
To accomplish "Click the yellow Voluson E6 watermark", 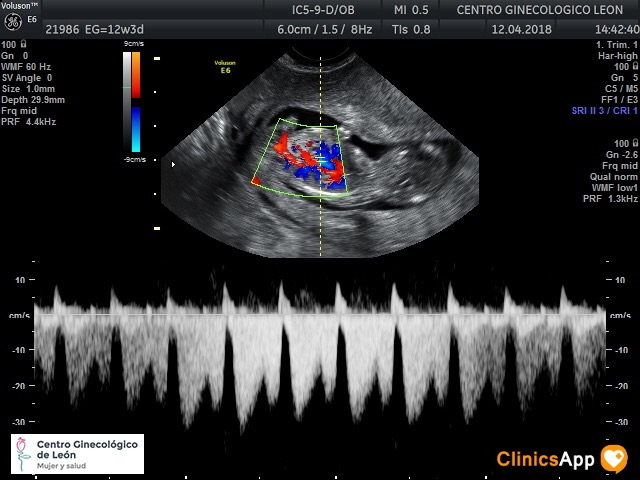I will [x=225, y=66].
